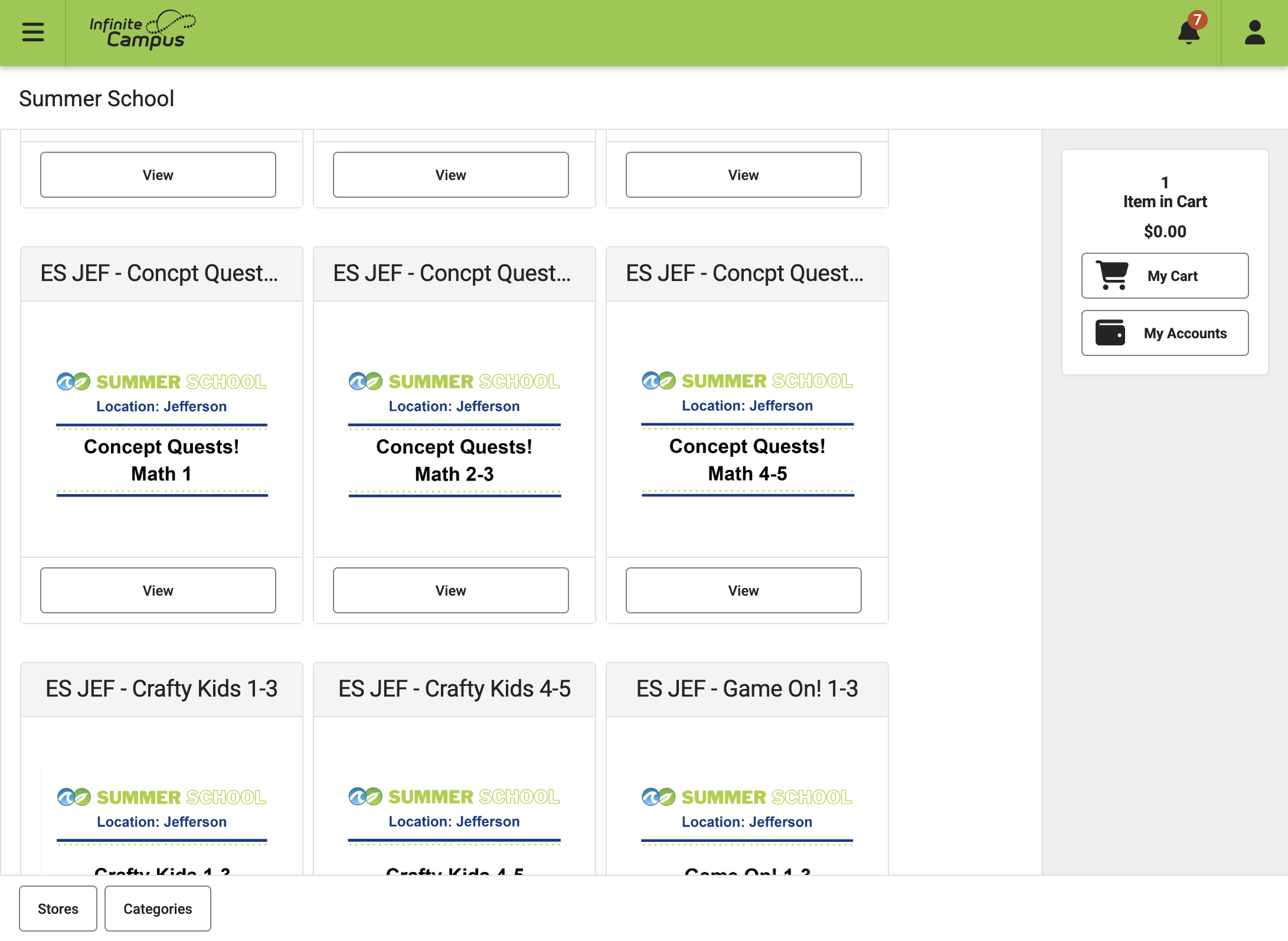Select the Concept Quests Math 1 thumbnail
The image size is (1288, 941).
pos(162,433)
